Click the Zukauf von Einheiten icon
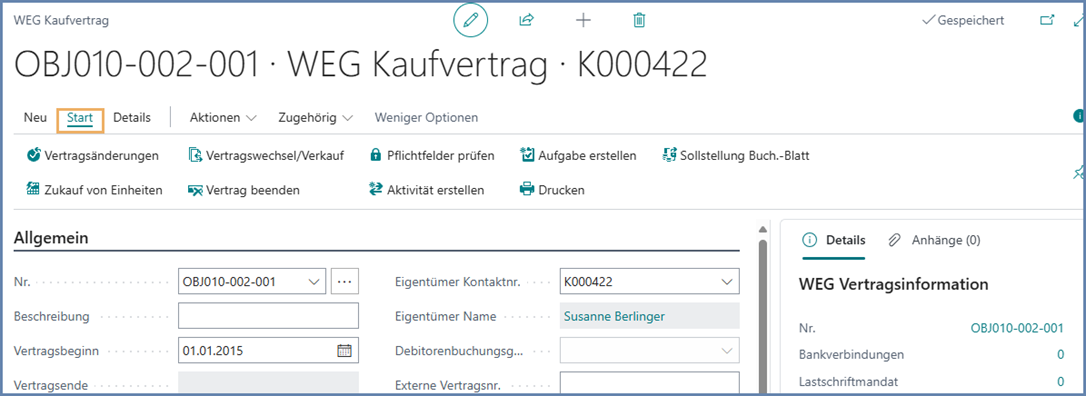This screenshot has width=1086, height=396. pos(33,189)
